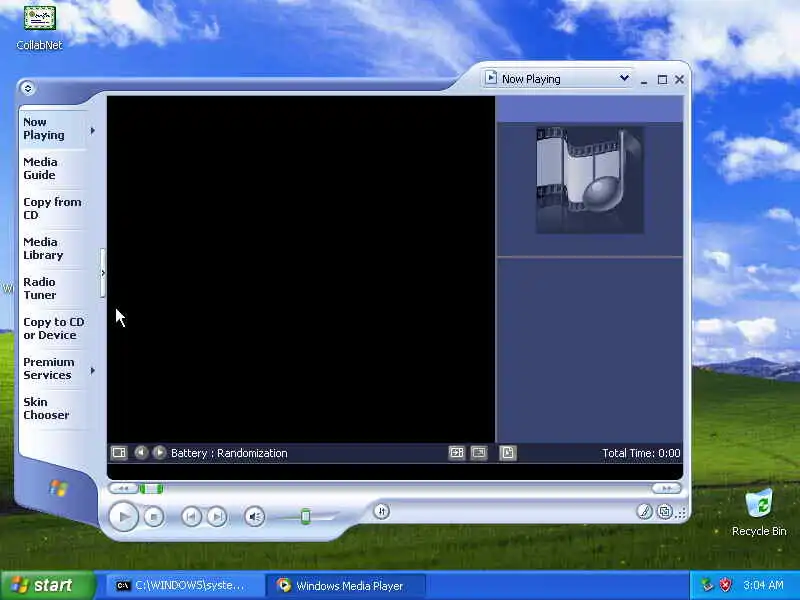The image size is (800, 600).
Task: Open Copy to CD or Device
Action: coord(54,329)
